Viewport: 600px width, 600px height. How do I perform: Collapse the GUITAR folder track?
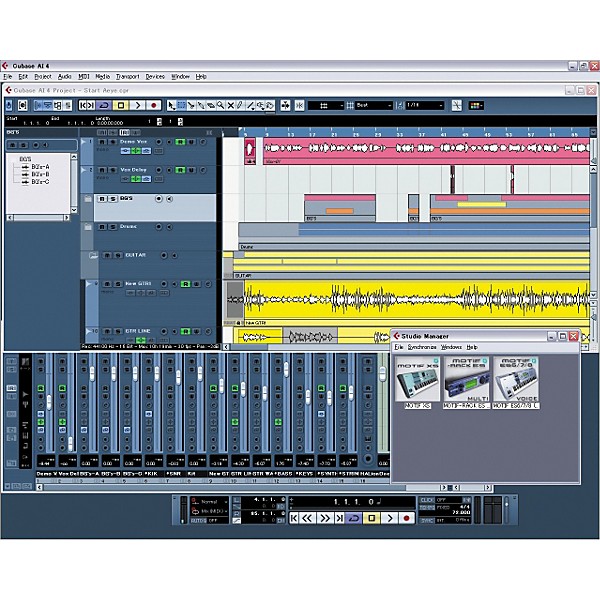click(93, 255)
